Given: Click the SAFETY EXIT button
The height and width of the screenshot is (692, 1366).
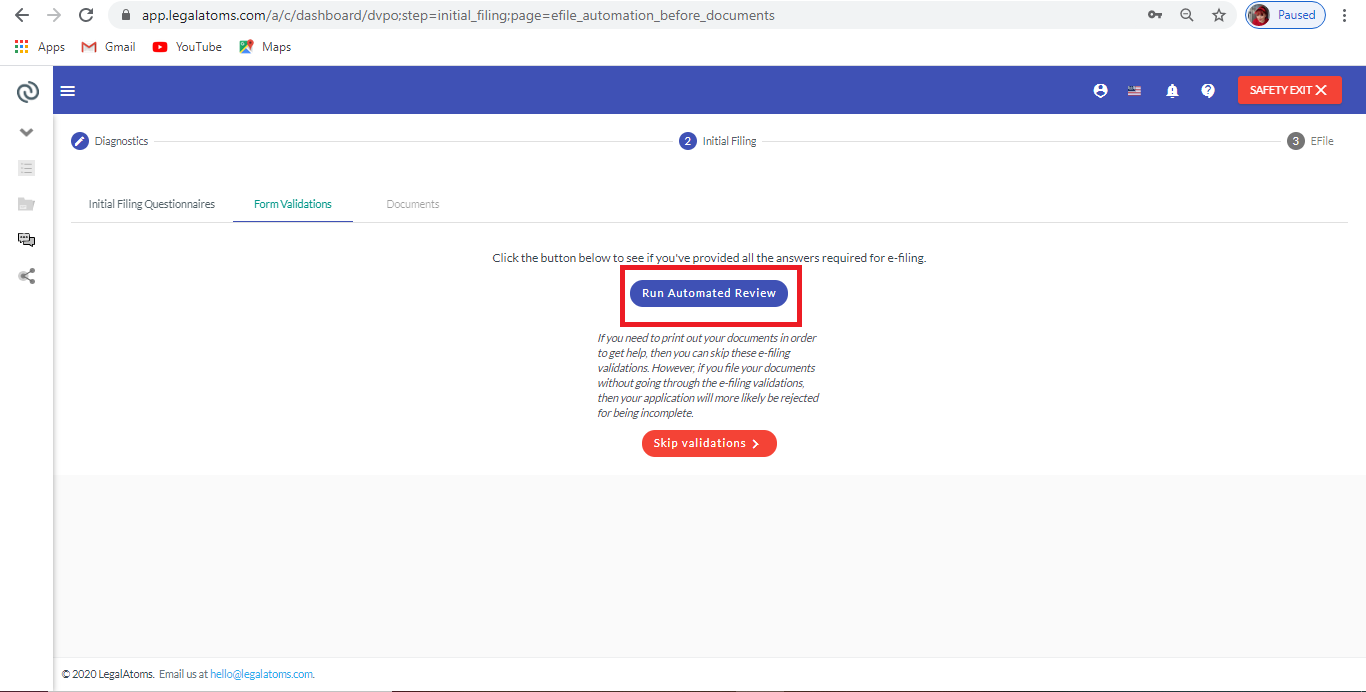Looking at the screenshot, I should coord(1289,90).
